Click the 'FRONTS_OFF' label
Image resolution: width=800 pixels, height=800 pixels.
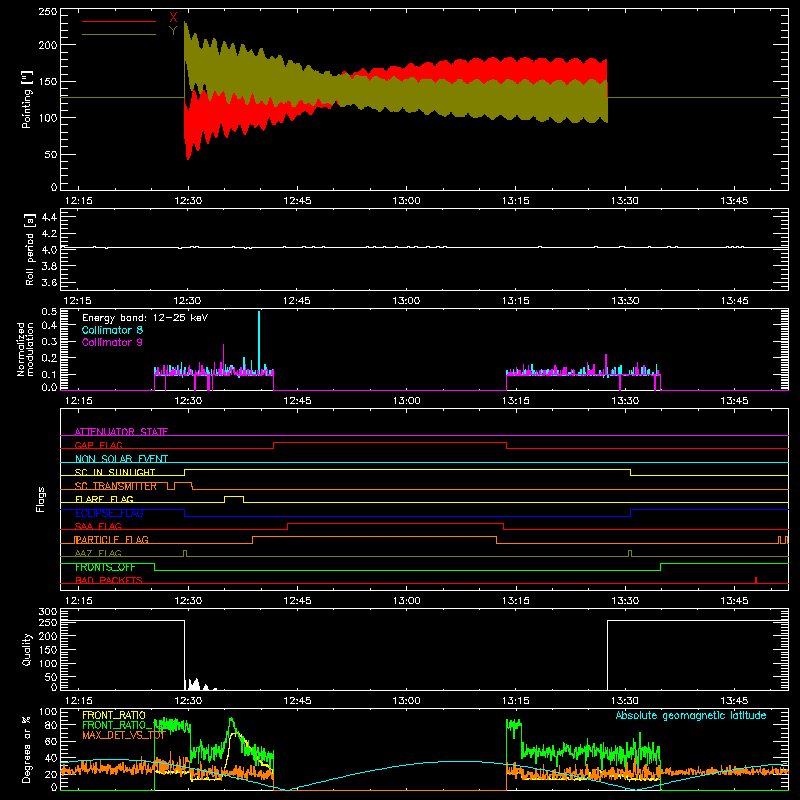(105, 567)
